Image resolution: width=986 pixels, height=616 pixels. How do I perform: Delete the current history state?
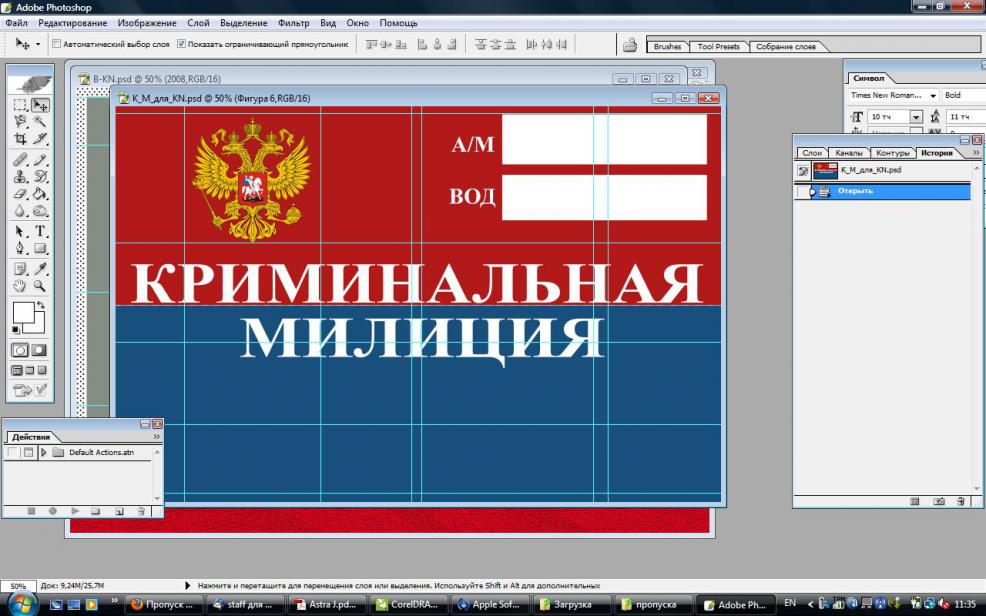pos(961,501)
